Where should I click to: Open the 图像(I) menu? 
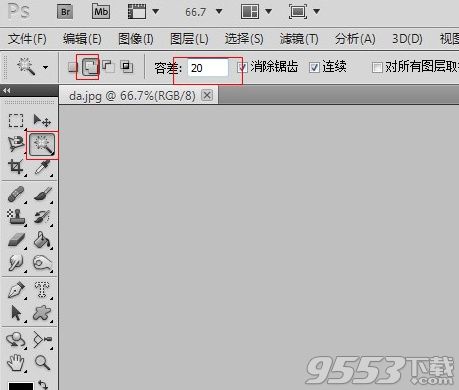136,39
